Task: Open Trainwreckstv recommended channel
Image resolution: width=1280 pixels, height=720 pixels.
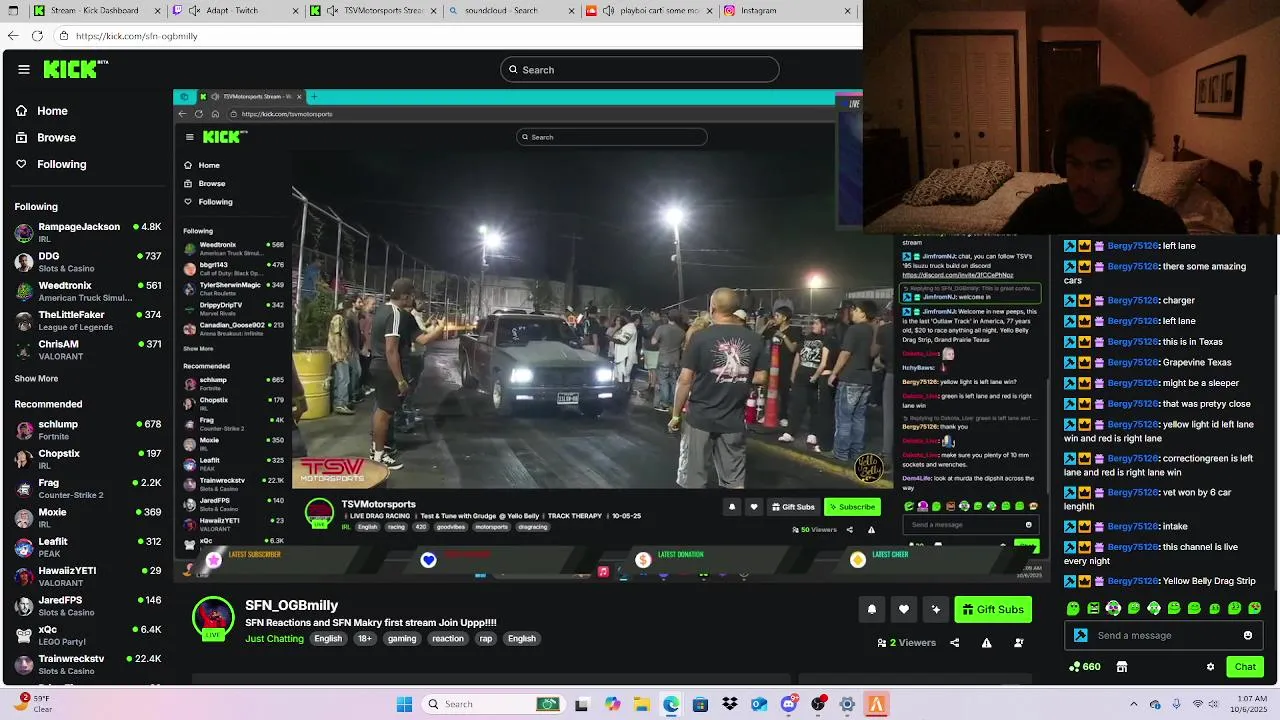Action: pyautogui.click(x=88, y=664)
